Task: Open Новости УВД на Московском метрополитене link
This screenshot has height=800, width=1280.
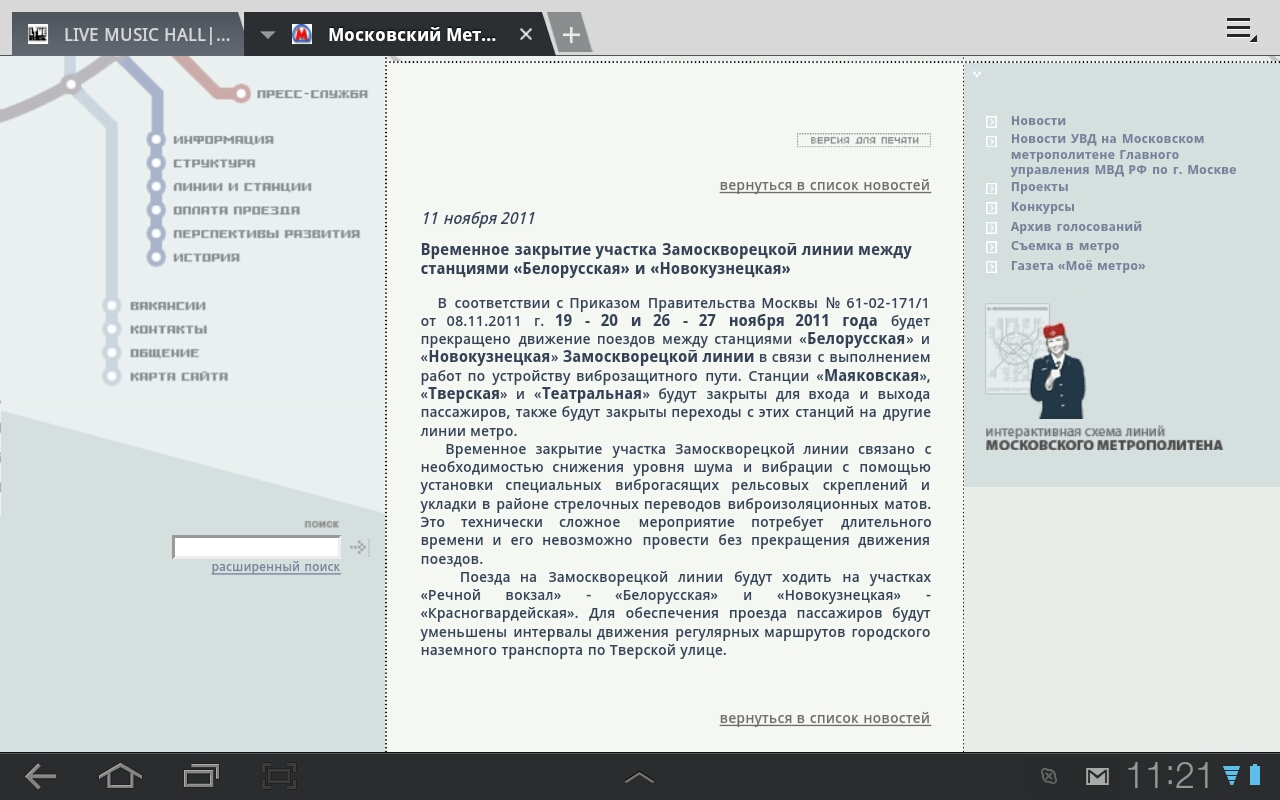Action: pyautogui.click(x=1123, y=154)
